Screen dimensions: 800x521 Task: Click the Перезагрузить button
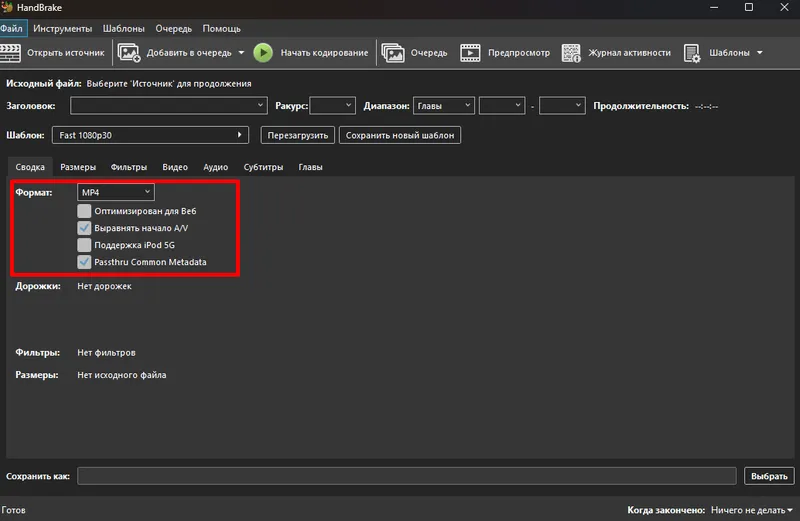click(x=298, y=135)
